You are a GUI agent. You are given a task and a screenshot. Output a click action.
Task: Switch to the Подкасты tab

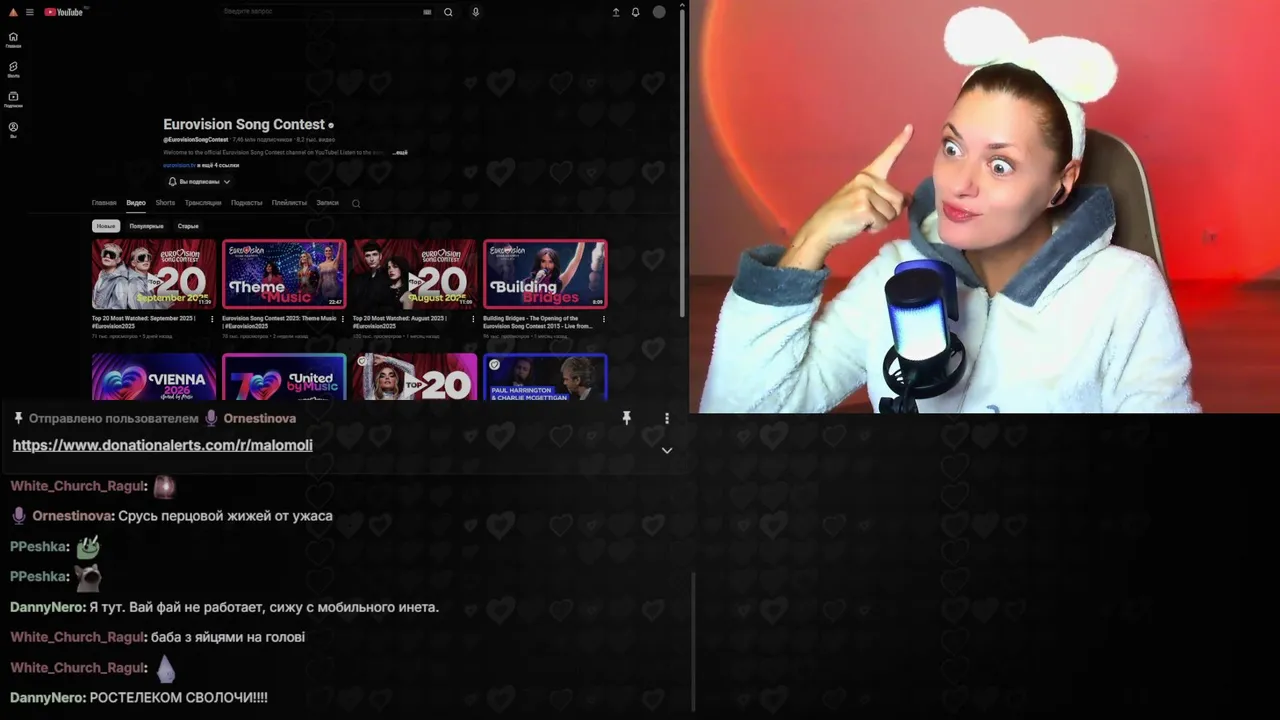click(246, 203)
